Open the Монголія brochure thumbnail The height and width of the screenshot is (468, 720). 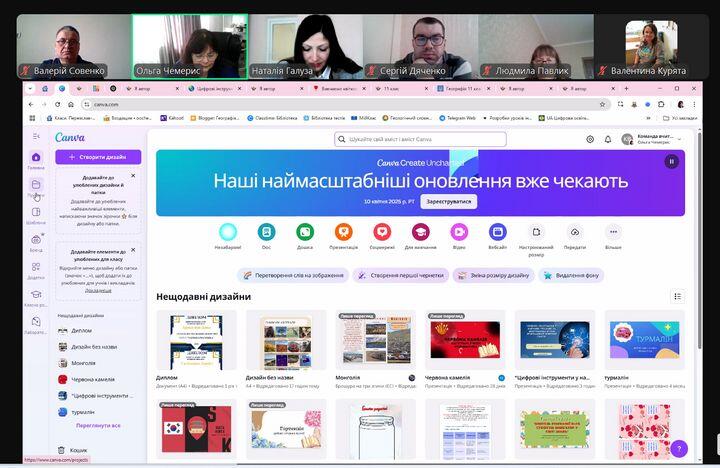(x=376, y=341)
